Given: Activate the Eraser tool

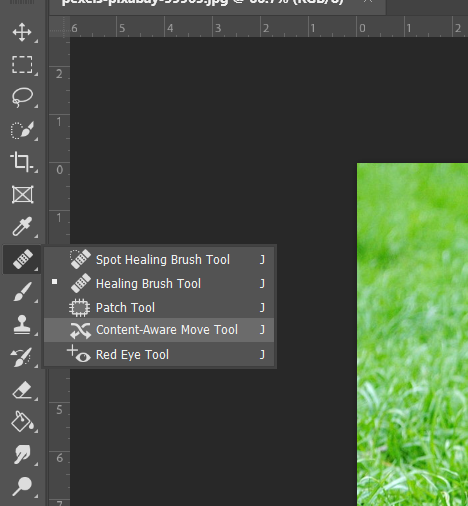Looking at the screenshot, I should 22,390.
